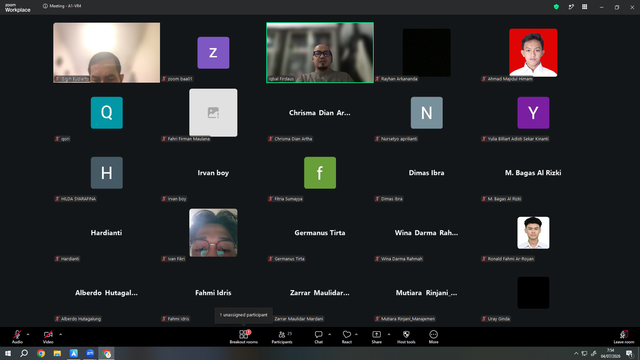Expand the Share options arrow
The height and width of the screenshot is (360, 640).
click(389, 334)
